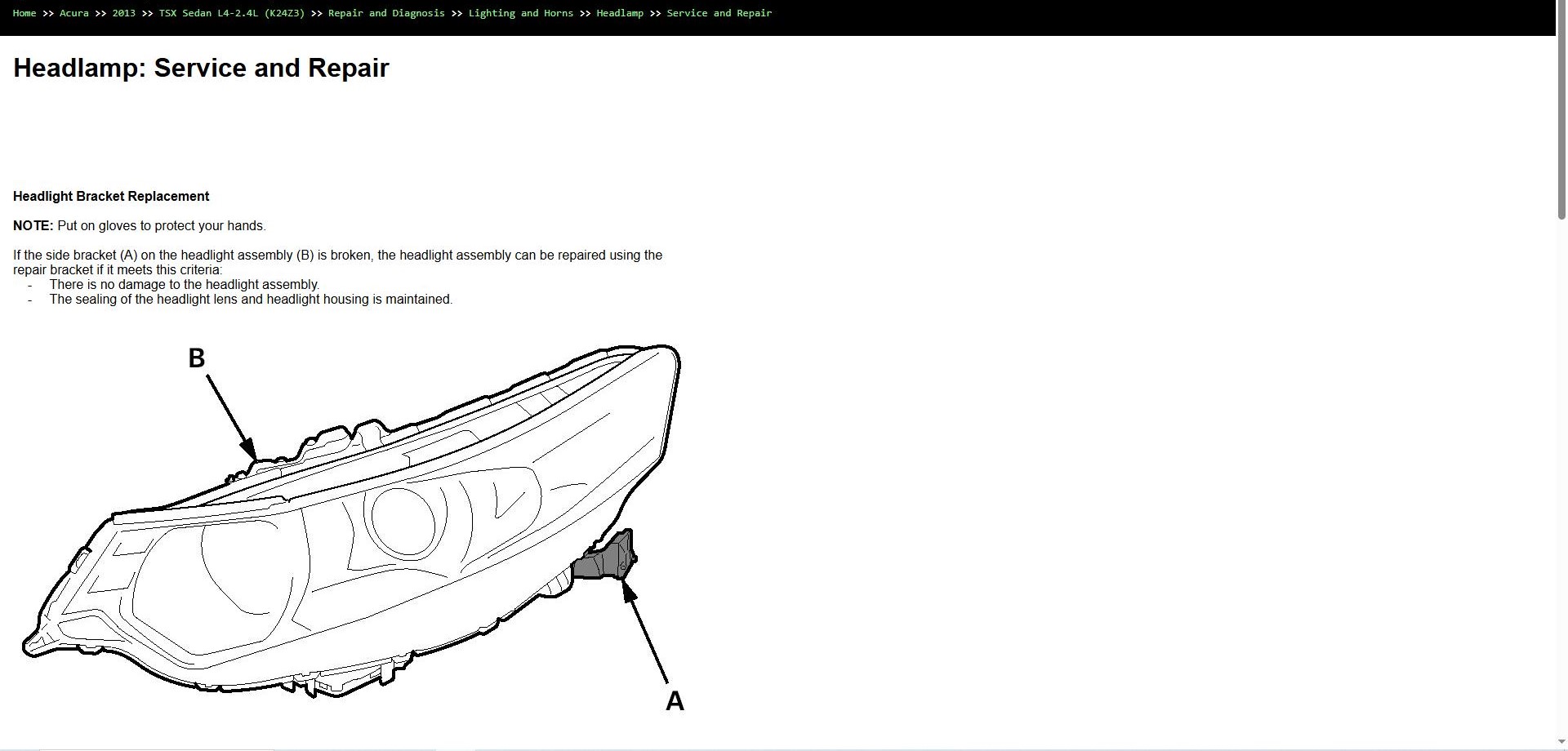Select the 2013 model year breadcrumb
1568x751 pixels.
tap(124, 13)
